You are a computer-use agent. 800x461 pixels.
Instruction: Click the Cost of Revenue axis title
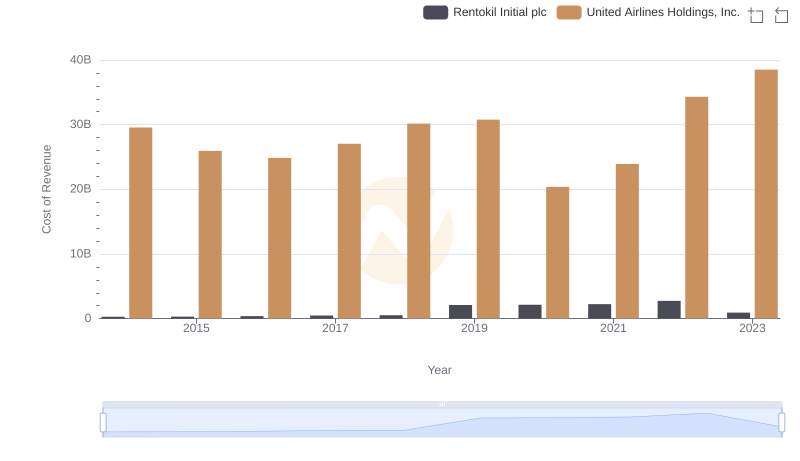tap(46, 189)
